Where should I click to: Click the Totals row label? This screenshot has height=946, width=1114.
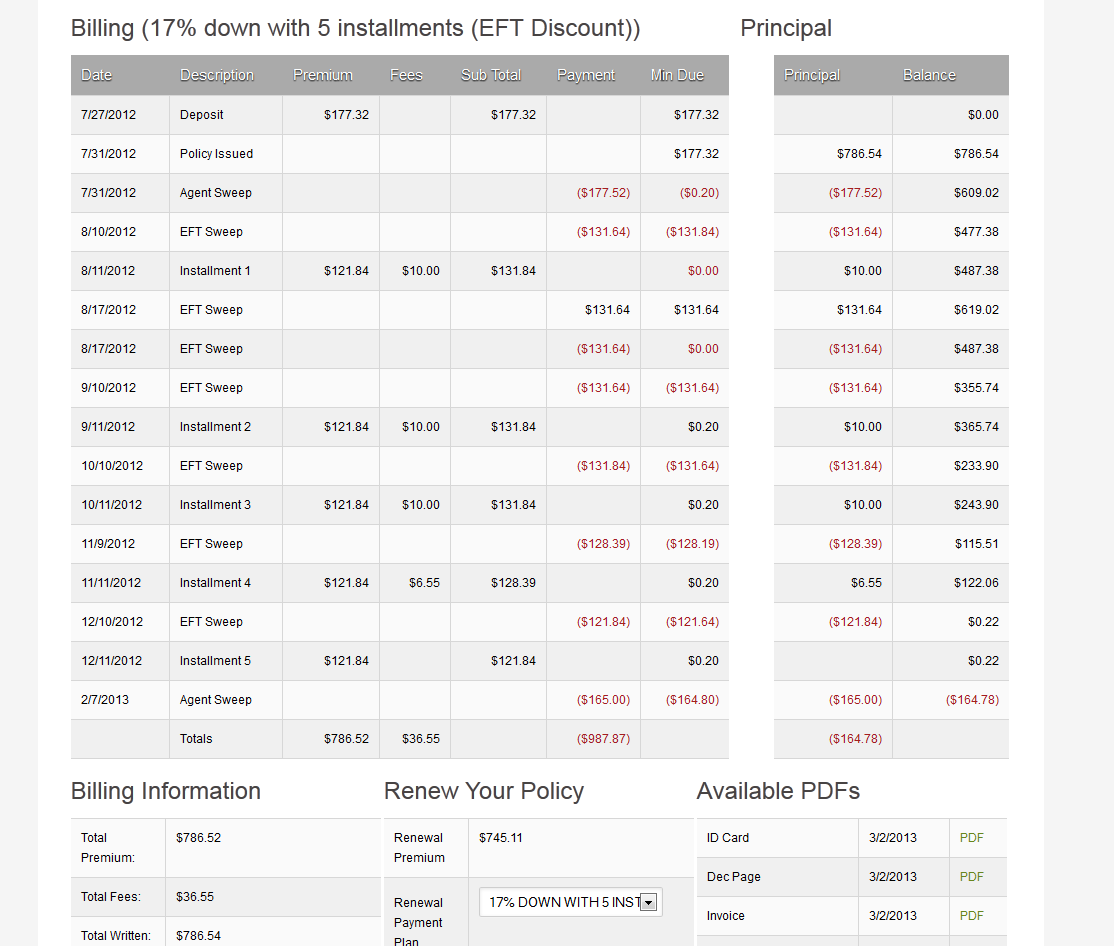(196, 739)
